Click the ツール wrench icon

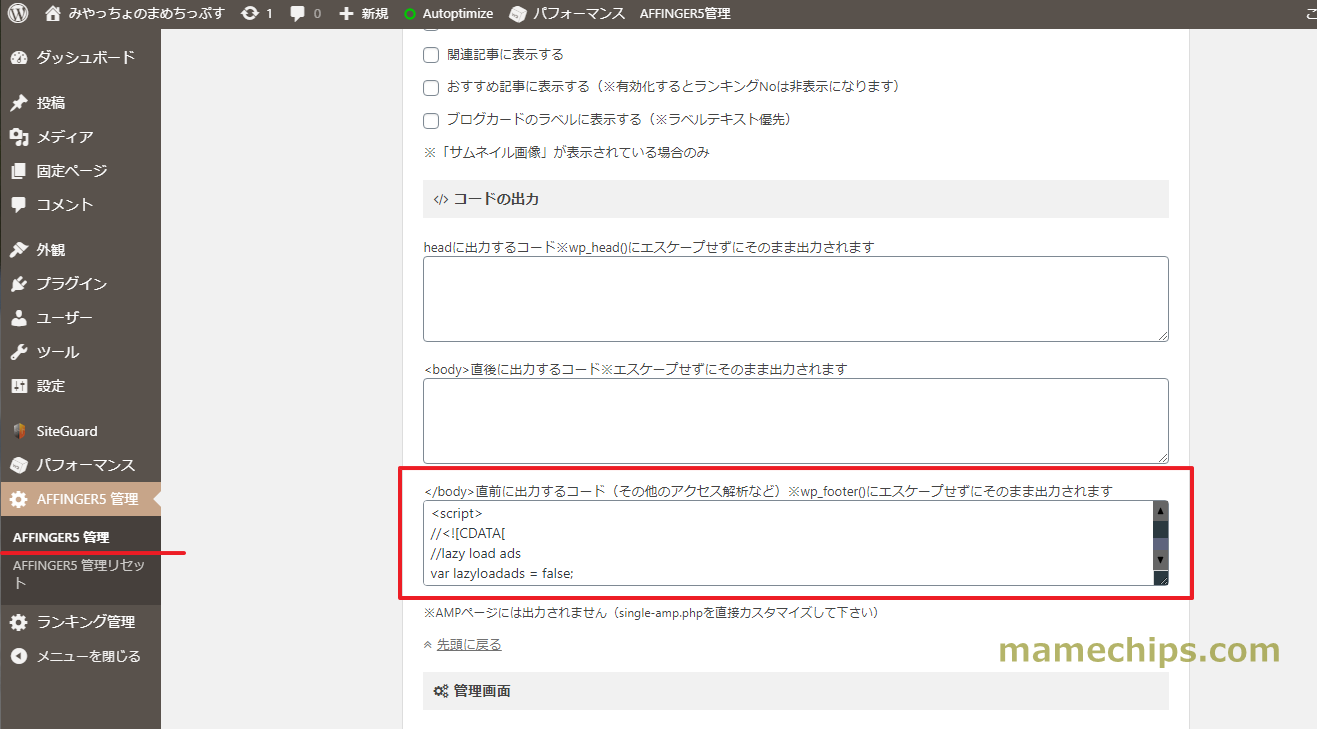click(19, 352)
